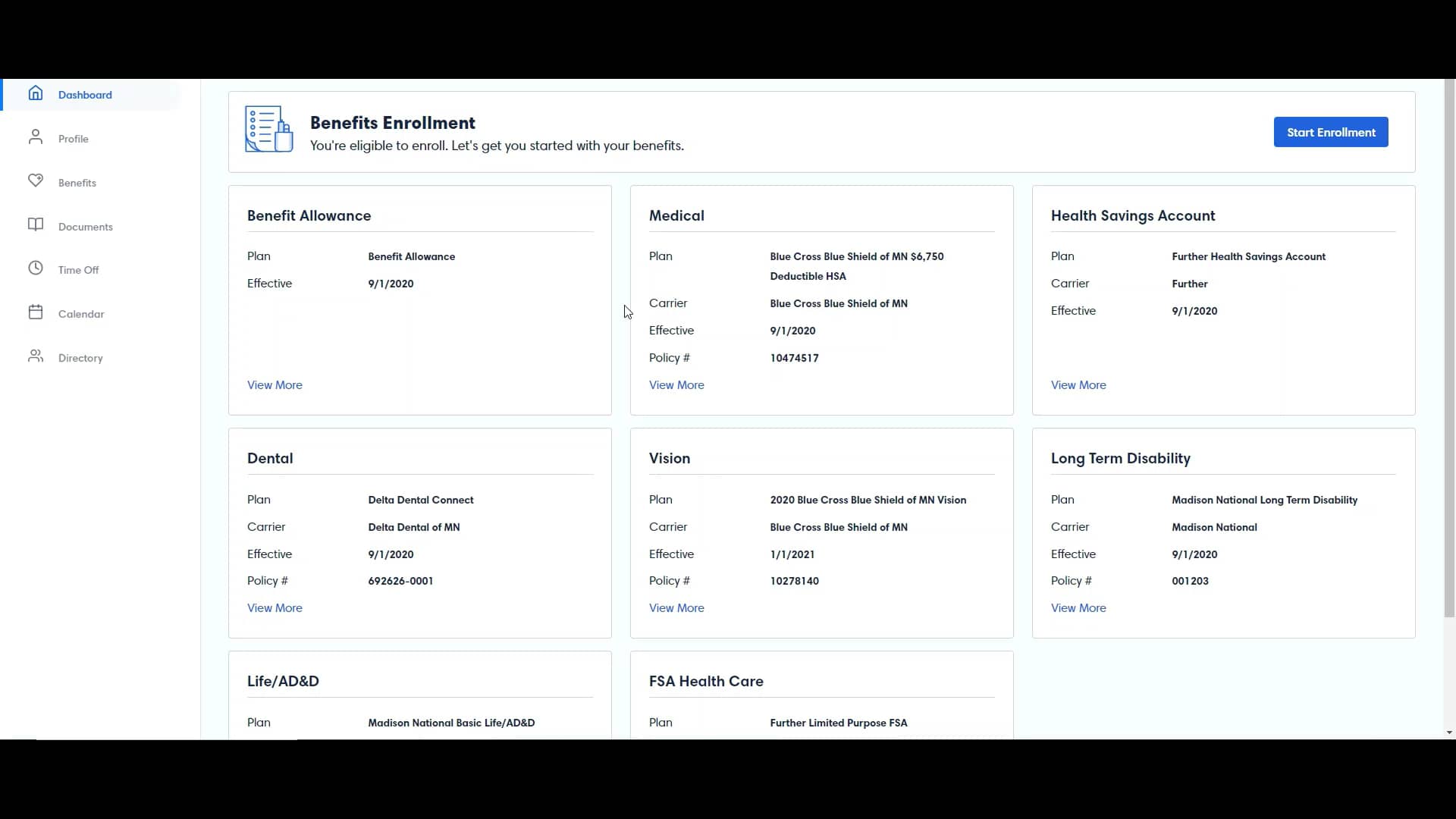Open View More for Health Savings Account
Viewport: 1456px width, 819px height.
pos(1078,385)
